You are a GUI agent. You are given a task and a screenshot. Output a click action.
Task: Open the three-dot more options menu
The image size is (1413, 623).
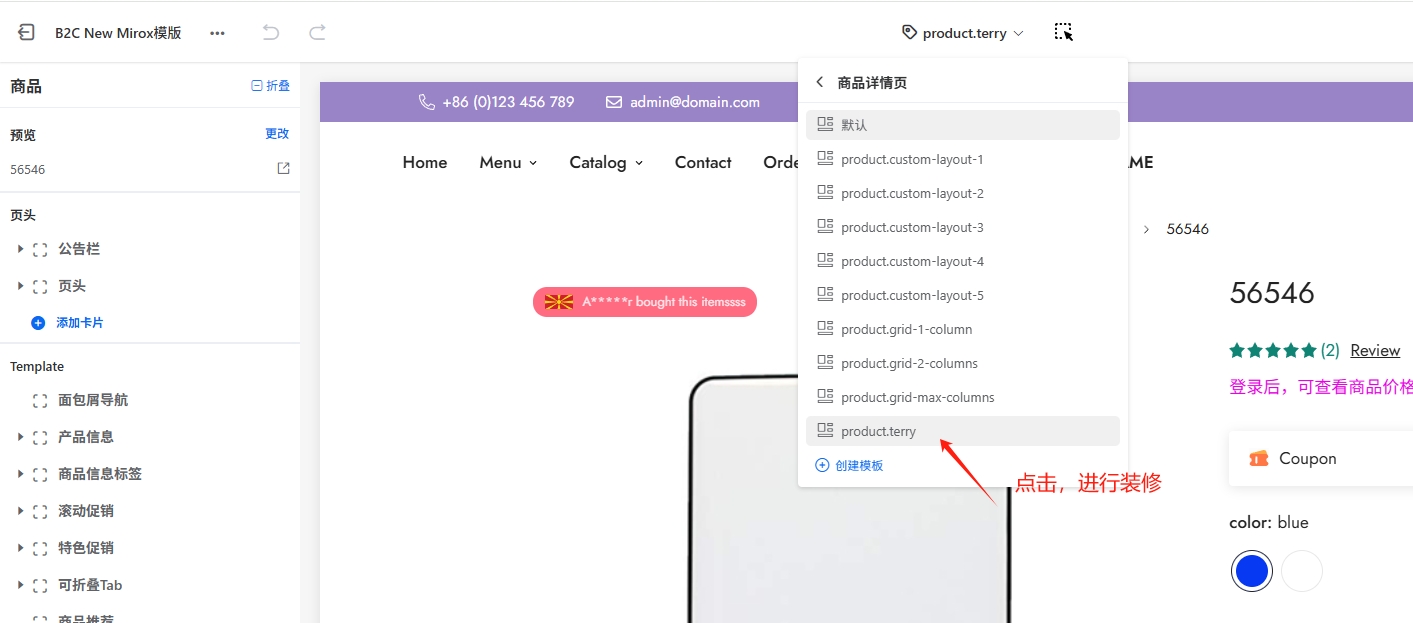217,33
